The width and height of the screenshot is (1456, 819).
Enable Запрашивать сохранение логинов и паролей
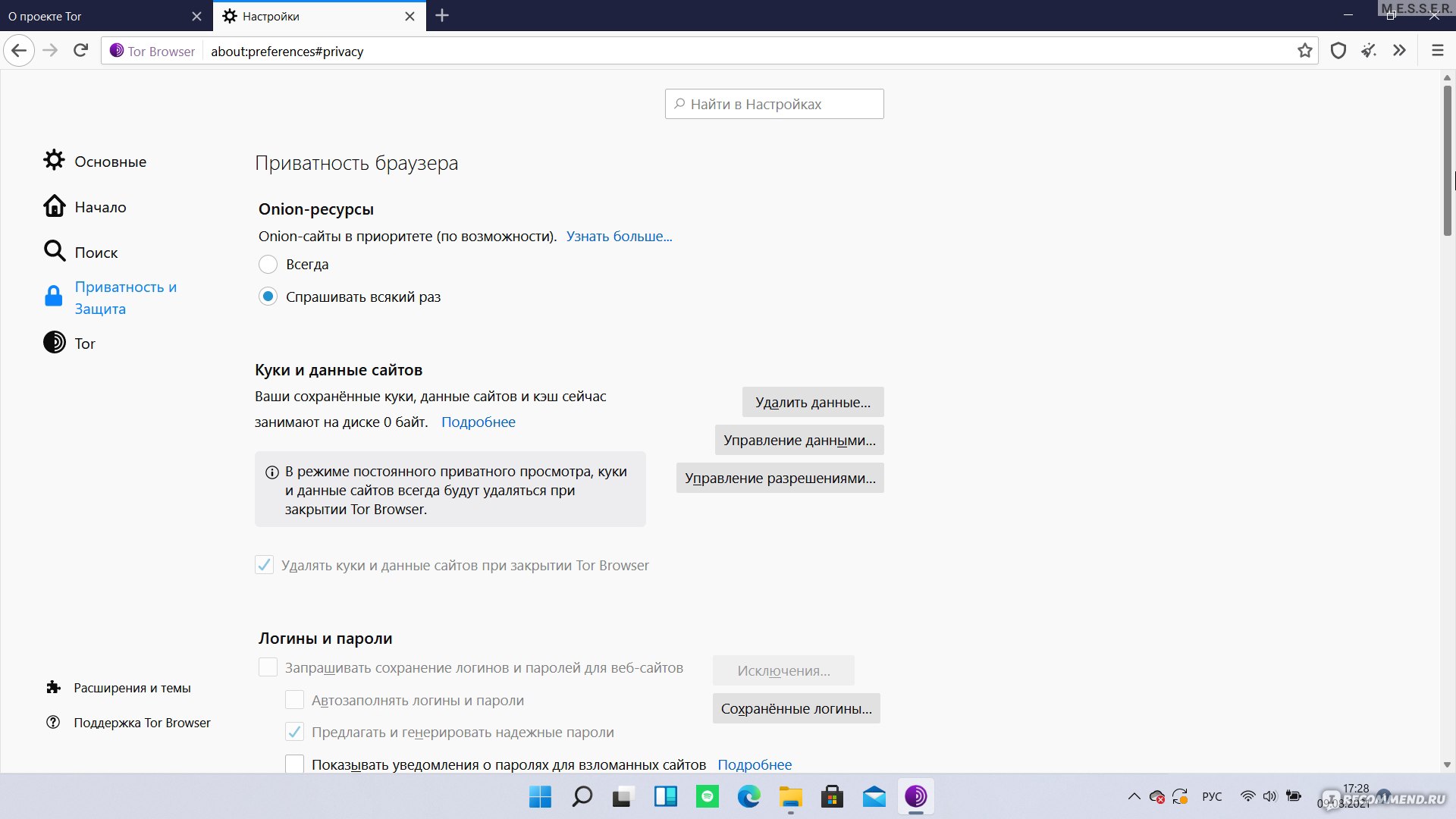pos(266,667)
